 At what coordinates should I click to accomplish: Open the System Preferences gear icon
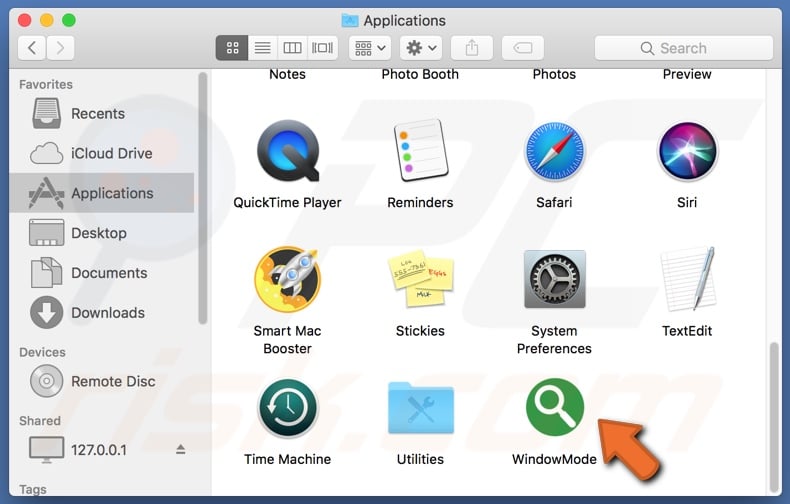(555, 279)
